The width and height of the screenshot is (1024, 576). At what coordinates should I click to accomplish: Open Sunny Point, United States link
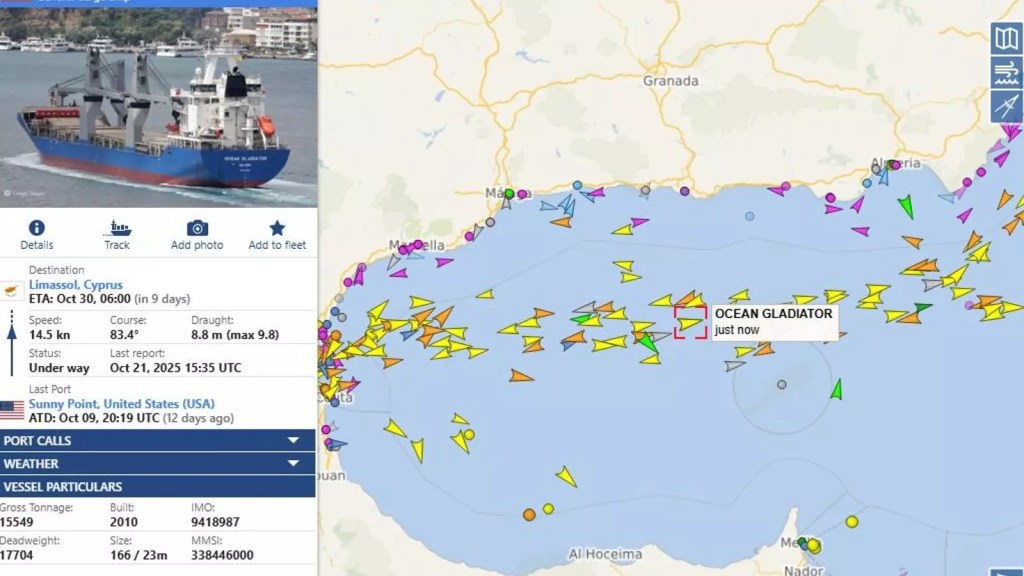click(121, 404)
